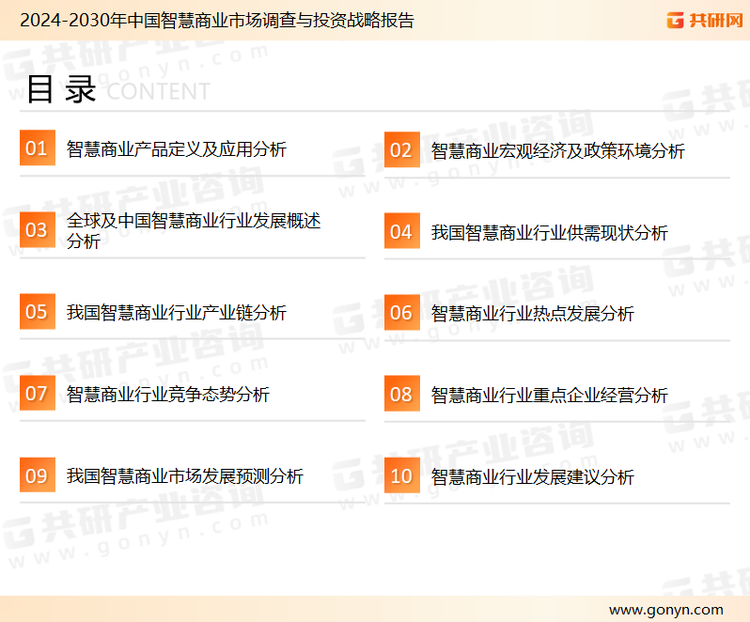
Task: Click the orange 10 number badge
Action: (402, 476)
